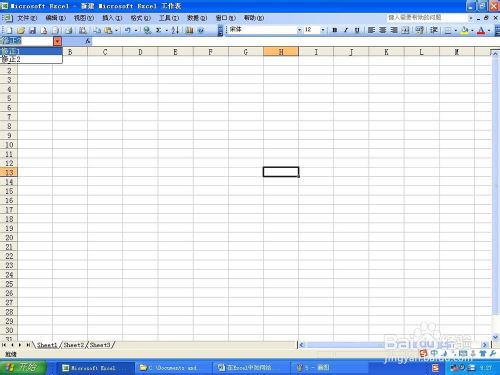Toggle Italic formatting
This screenshot has width=500, height=375.
[346, 30]
